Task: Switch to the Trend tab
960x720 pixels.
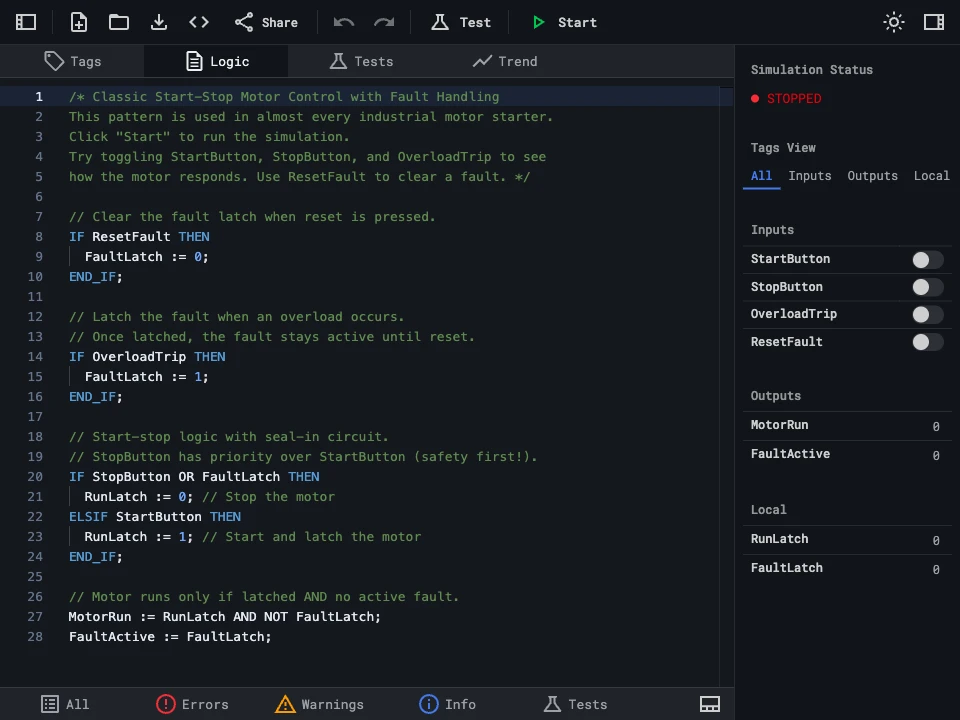Action: click(505, 61)
